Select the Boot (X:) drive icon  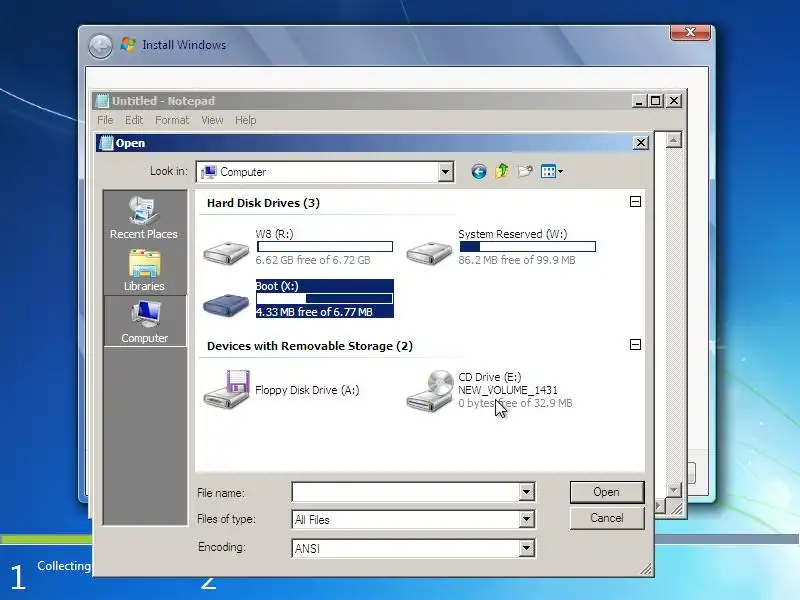coord(226,305)
